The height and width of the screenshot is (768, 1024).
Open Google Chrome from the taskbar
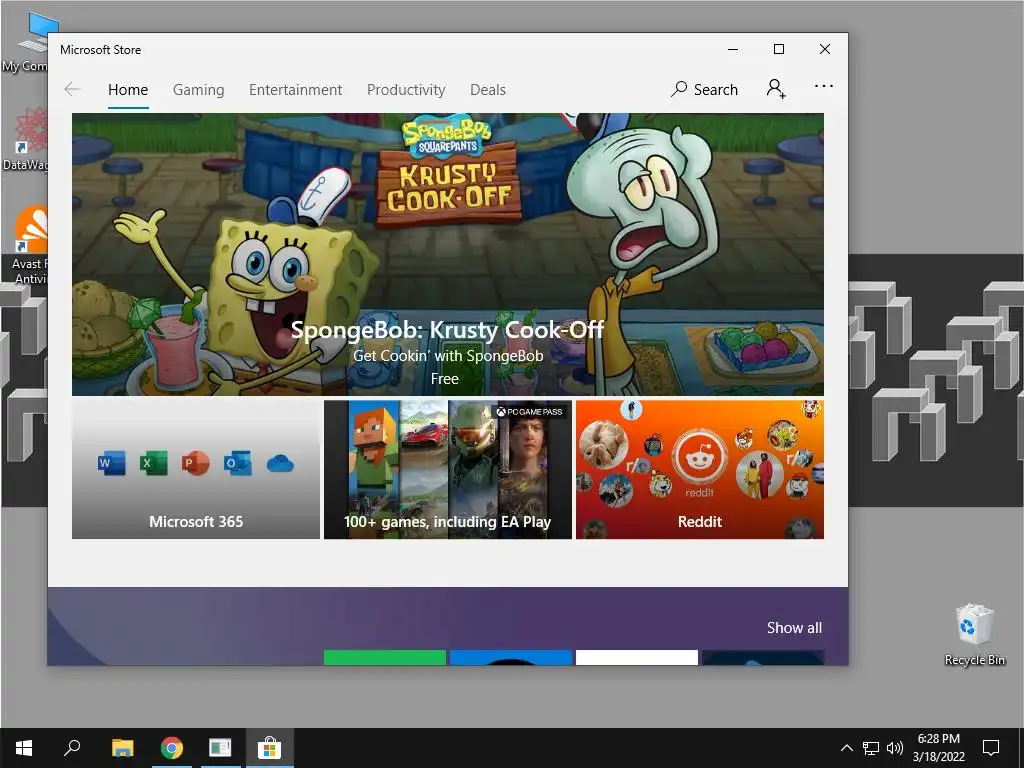(x=172, y=748)
